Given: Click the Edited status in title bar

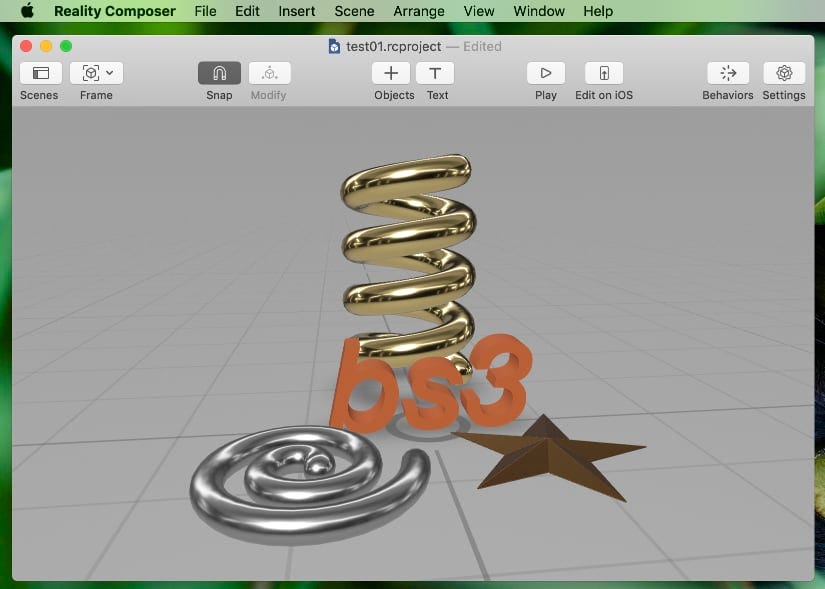Looking at the screenshot, I should 482,46.
